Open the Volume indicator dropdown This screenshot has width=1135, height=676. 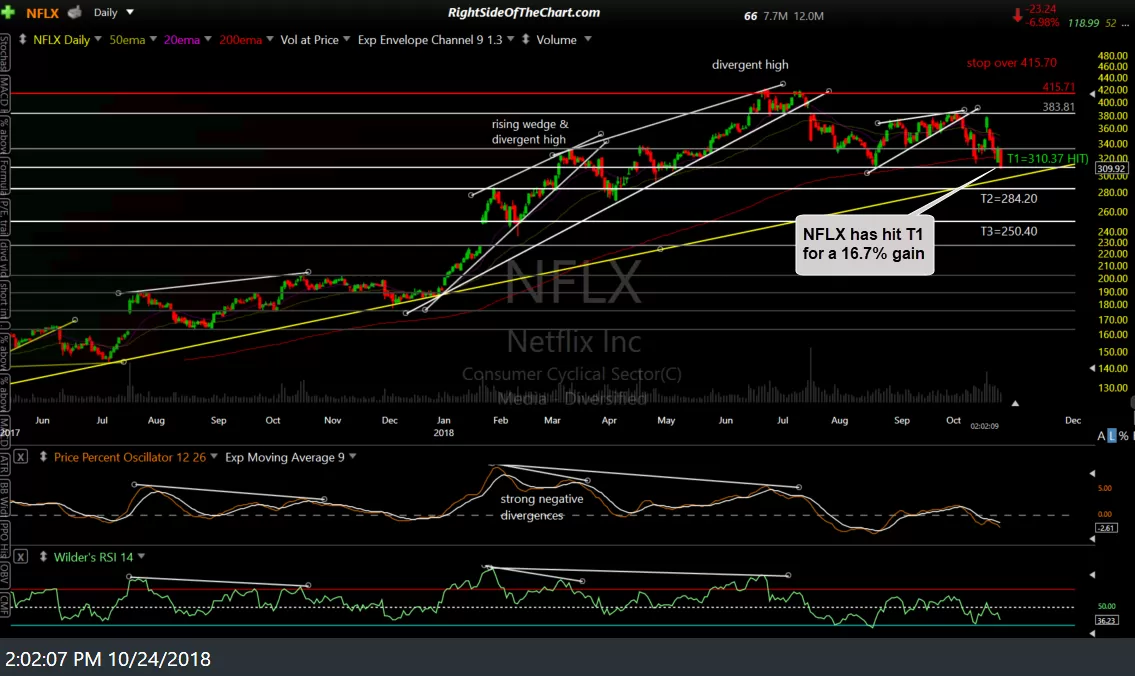point(588,39)
